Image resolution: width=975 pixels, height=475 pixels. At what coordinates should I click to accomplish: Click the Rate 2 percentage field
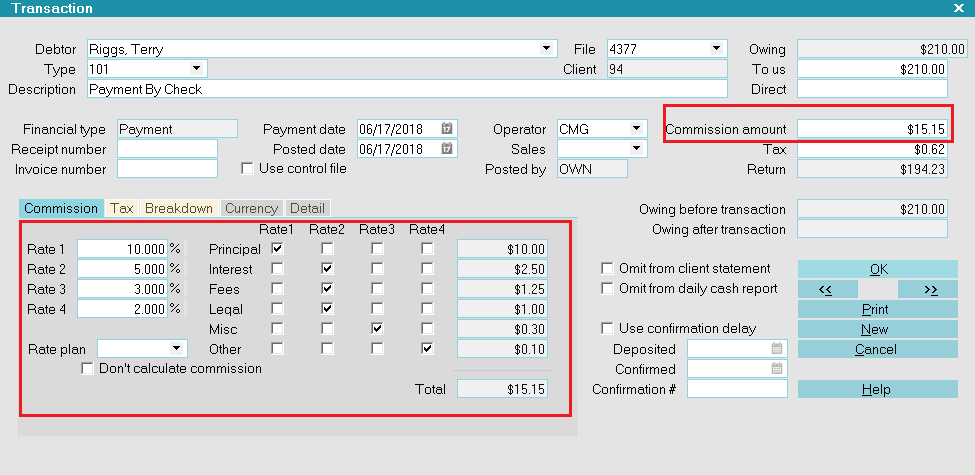point(122,269)
